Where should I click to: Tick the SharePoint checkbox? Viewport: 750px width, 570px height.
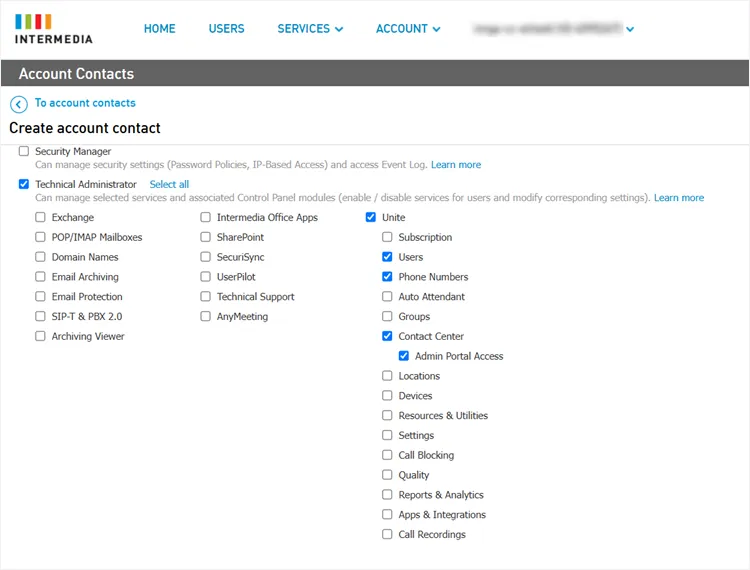pyautogui.click(x=205, y=237)
